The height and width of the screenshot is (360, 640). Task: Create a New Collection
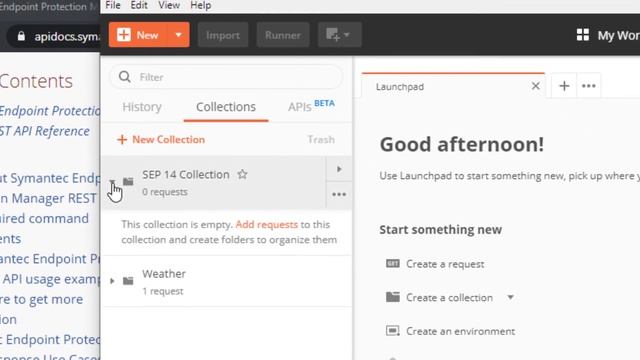161,140
